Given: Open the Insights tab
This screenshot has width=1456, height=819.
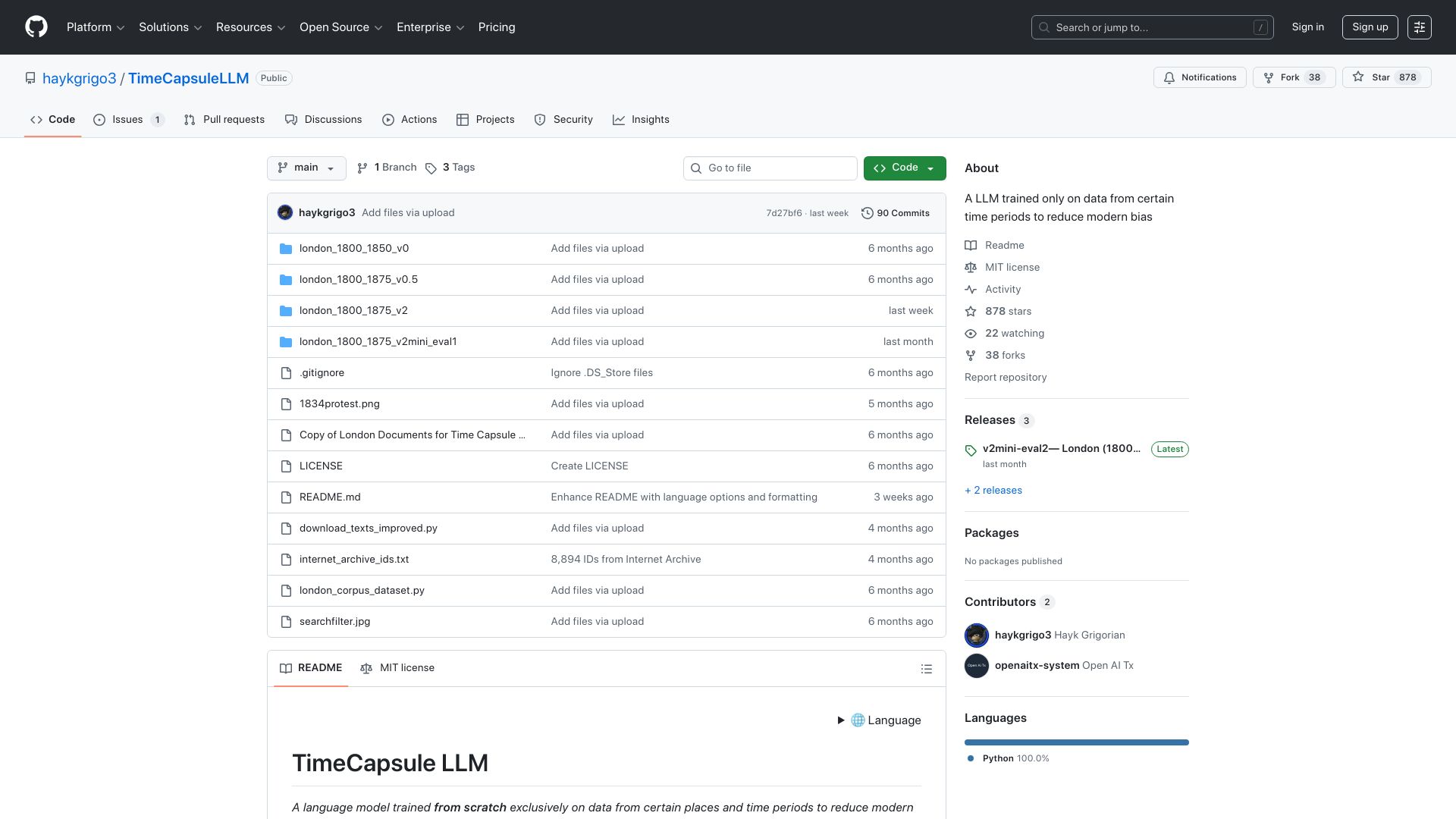Looking at the screenshot, I should (641, 120).
